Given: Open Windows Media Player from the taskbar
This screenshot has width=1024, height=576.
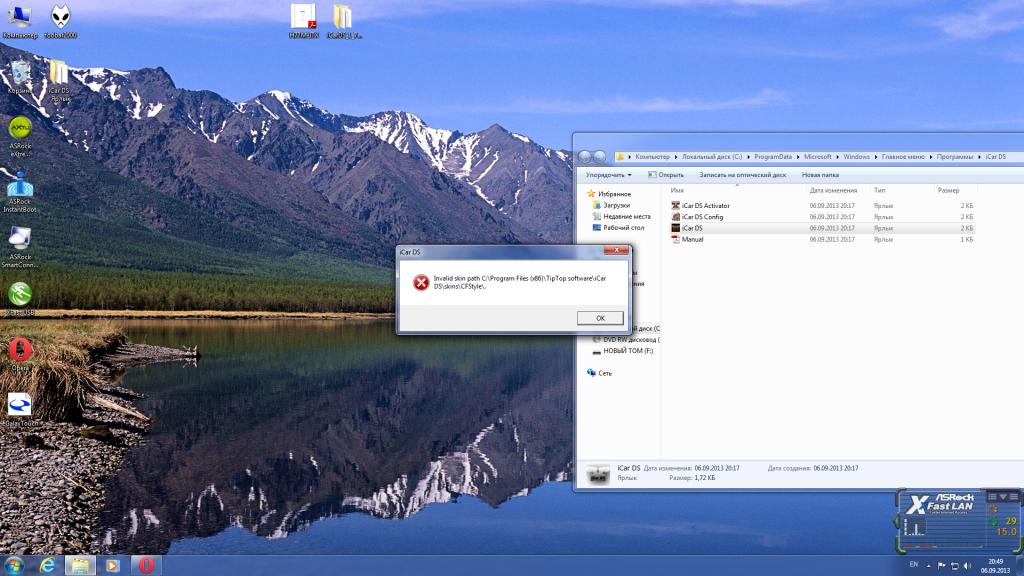Looking at the screenshot, I should click(112, 565).
